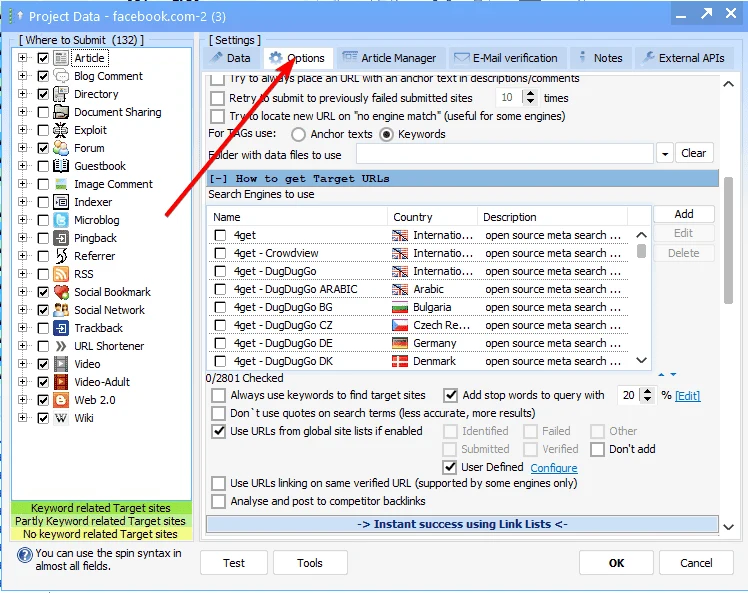Click the spin syntax help question icon

click(25, 555)
